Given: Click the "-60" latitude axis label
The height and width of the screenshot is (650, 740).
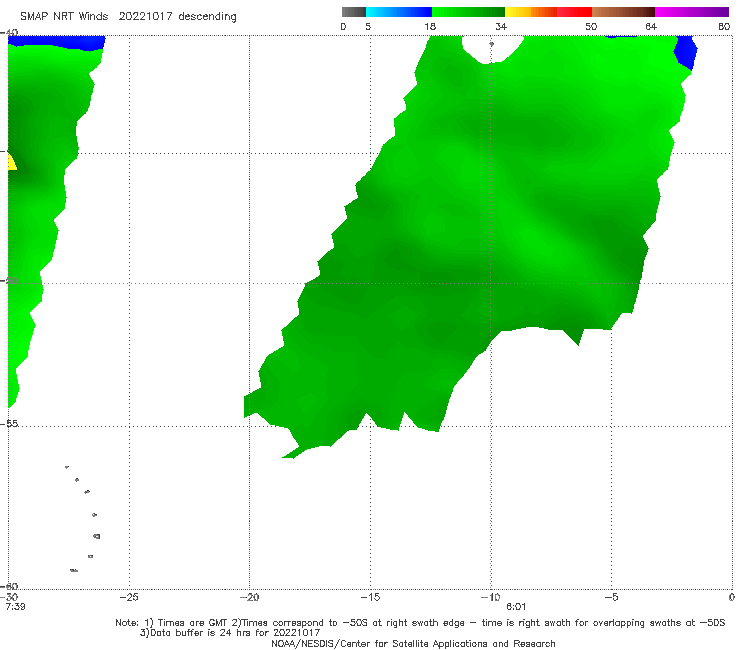Looking at the screenshot, I should [9, 586].
